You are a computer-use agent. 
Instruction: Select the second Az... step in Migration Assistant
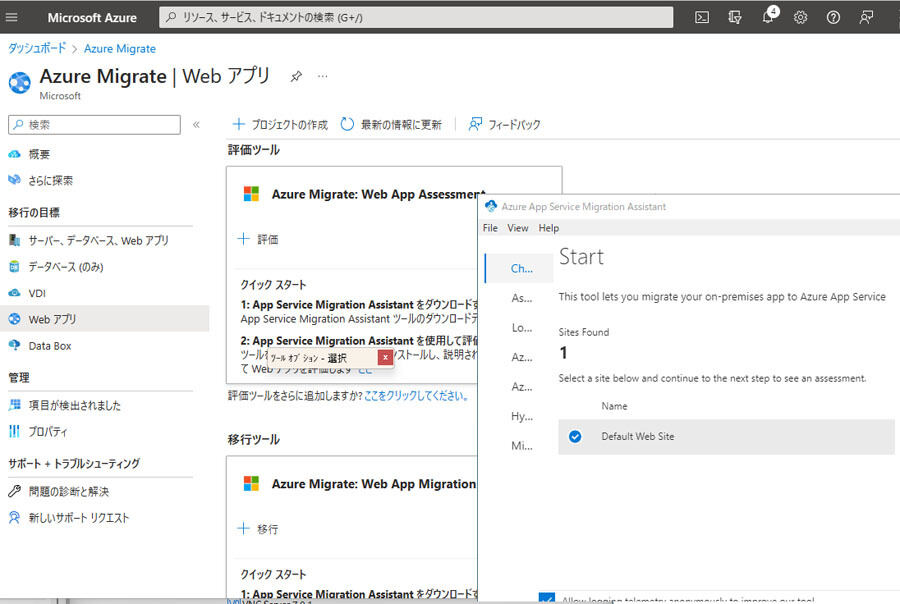click(521, 386)
